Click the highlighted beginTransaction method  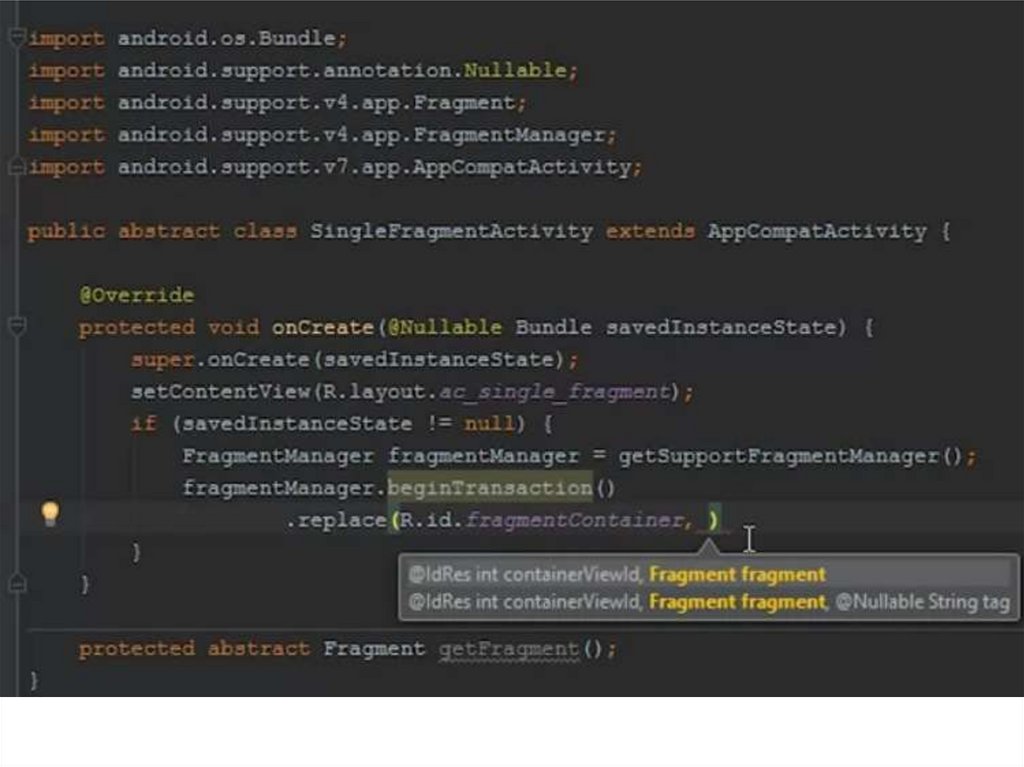tap(490, 488)
